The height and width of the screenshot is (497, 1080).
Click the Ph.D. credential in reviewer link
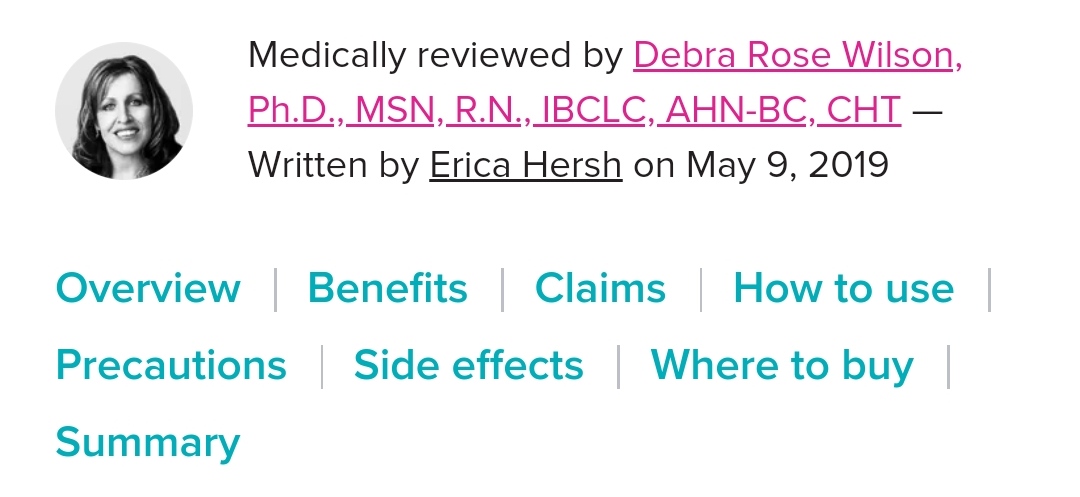click(x=294, y=109)
